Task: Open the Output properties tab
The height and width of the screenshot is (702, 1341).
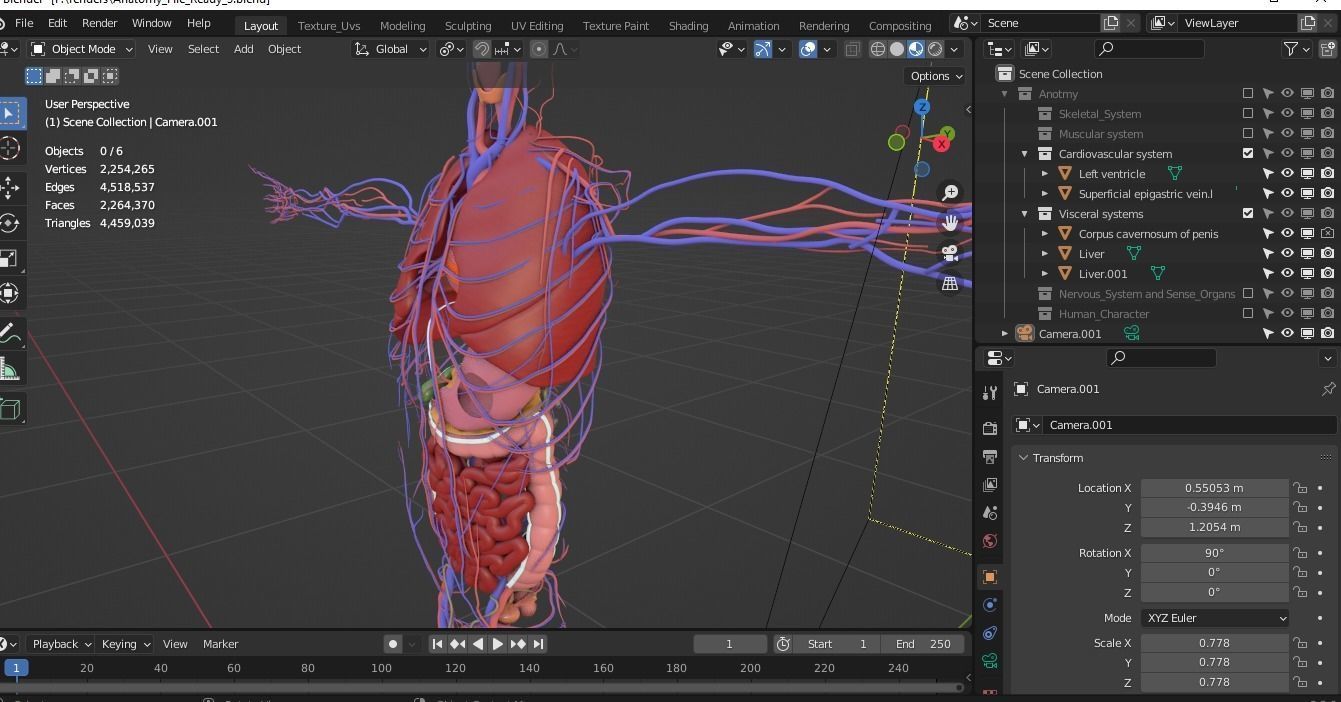Action: coord(990,456)
